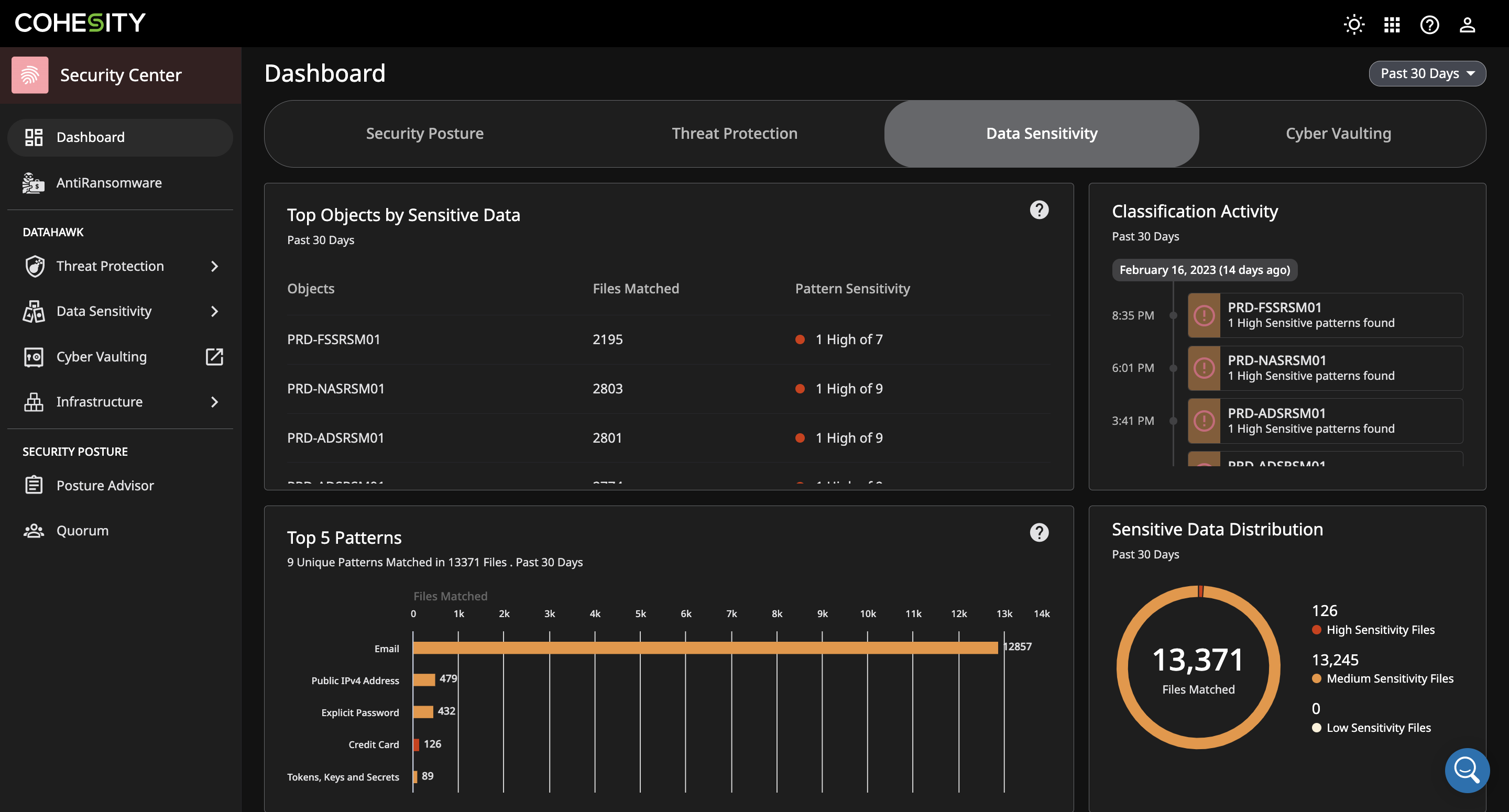This screenshot has width=1509, height=812.
Task: Click red High Sensitivity Files legend dot
Action: click(1316, 630)
